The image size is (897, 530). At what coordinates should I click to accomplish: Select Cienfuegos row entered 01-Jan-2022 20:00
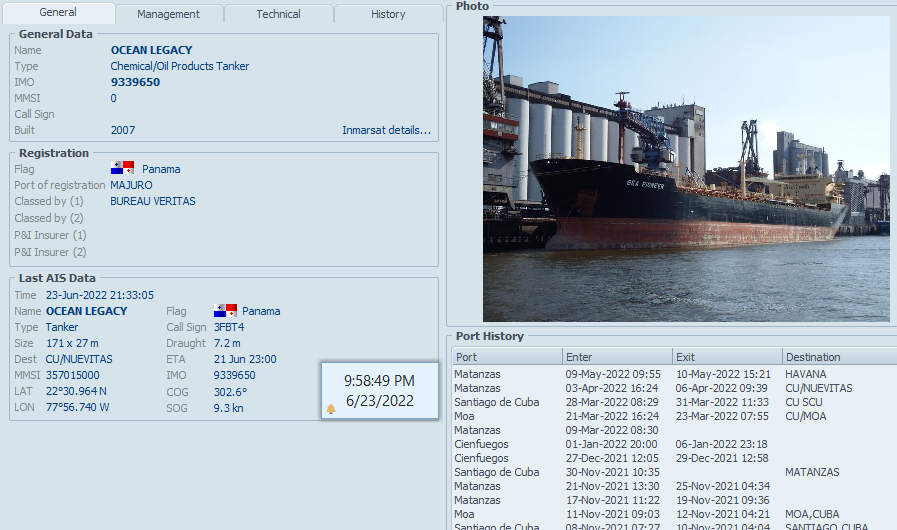coord(674,444)
